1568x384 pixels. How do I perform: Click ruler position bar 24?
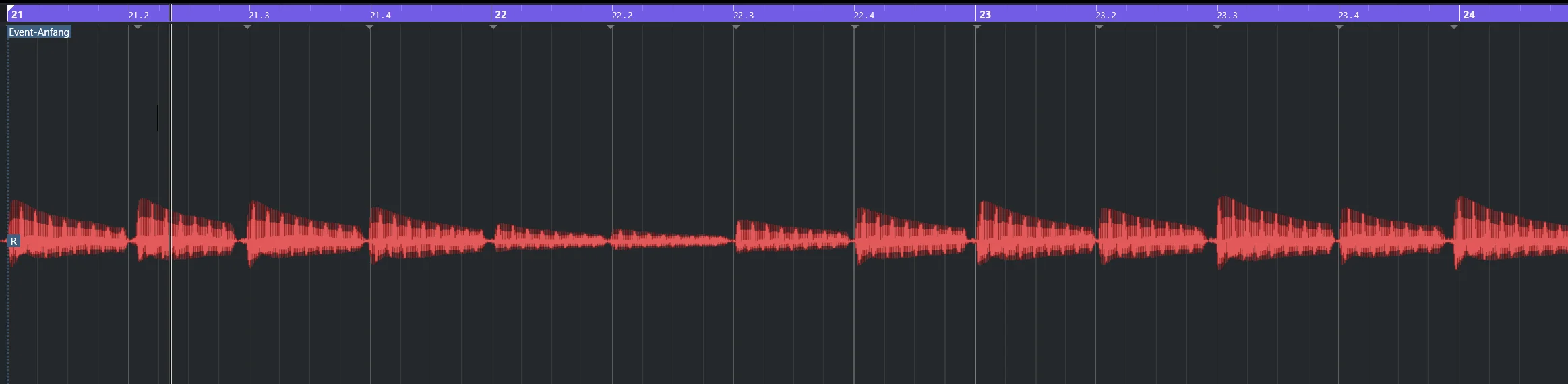click(1469, 14)
